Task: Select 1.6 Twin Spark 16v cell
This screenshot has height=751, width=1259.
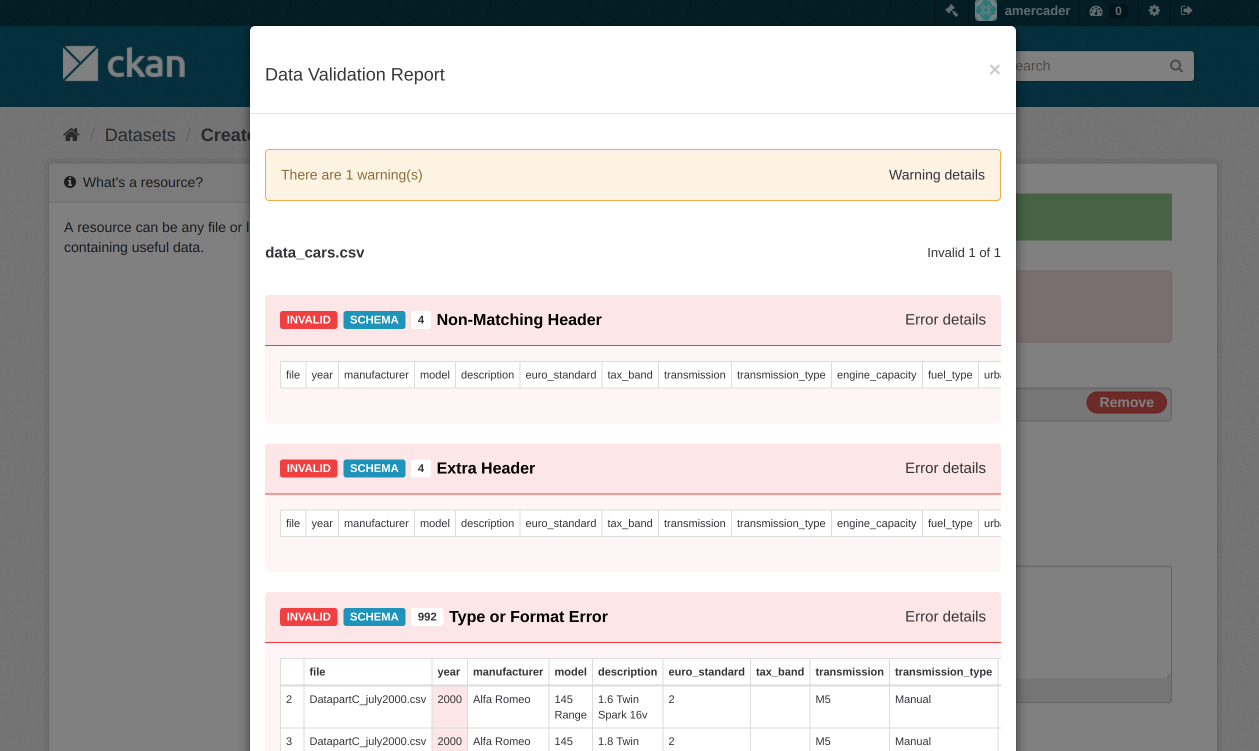Action: 628,707
